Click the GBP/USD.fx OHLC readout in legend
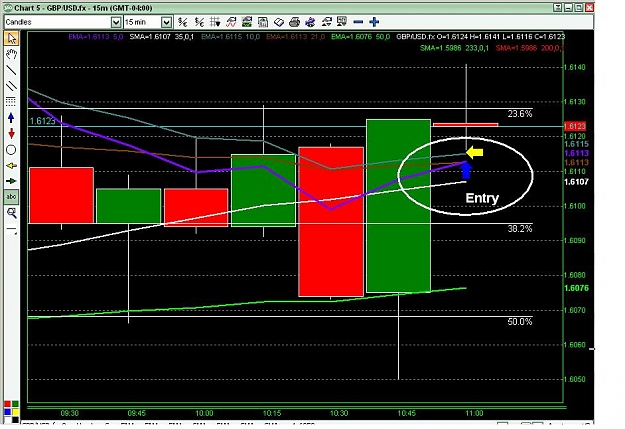 (480, 37)
